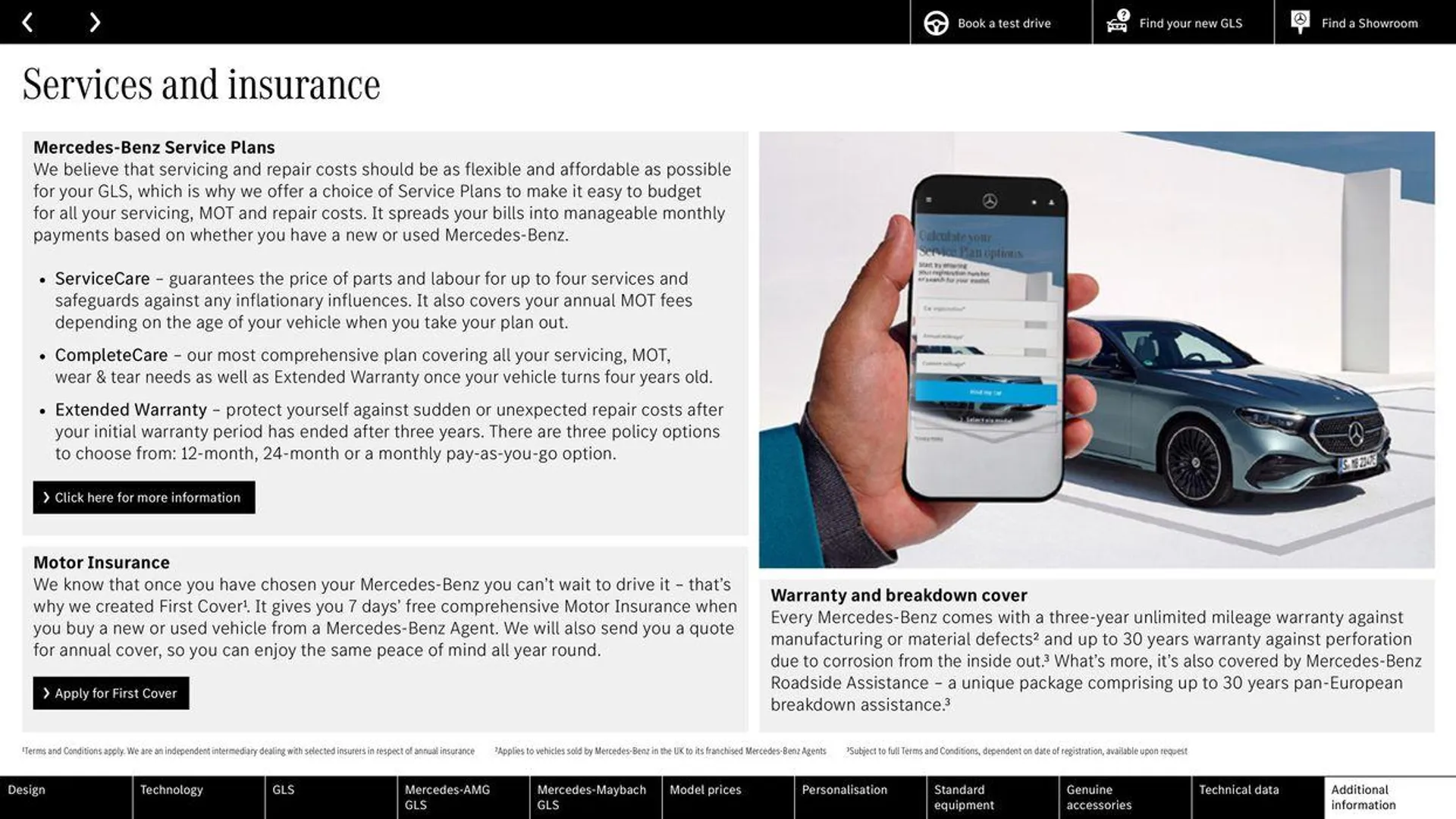Viewport: 1456px width, 819px height.
Task: Click the steering wheel Book a test drive icon
Action: (x=935, y=22)
